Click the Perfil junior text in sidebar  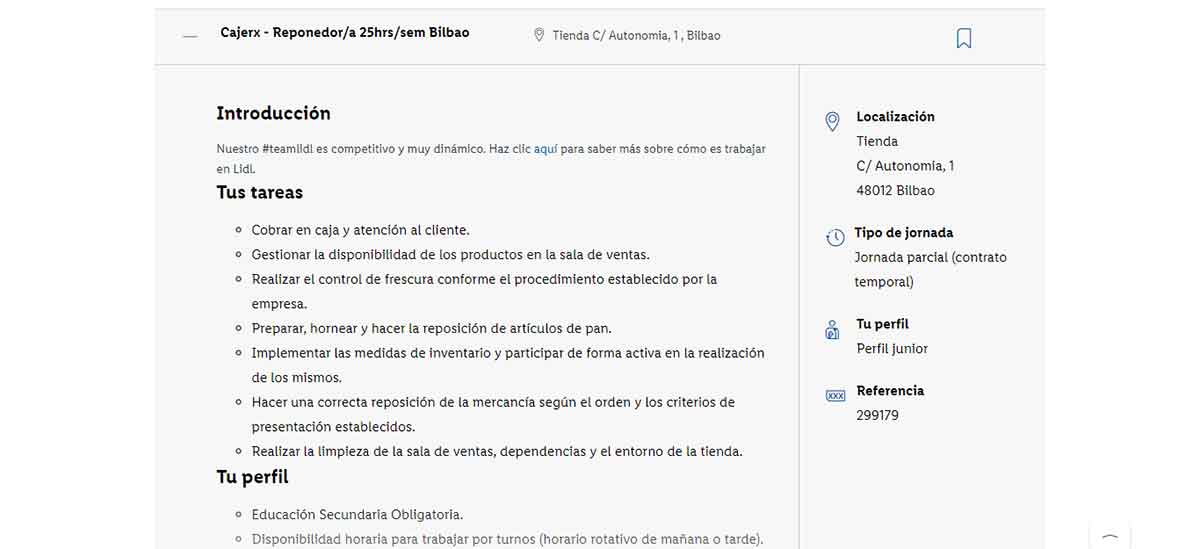892,348
